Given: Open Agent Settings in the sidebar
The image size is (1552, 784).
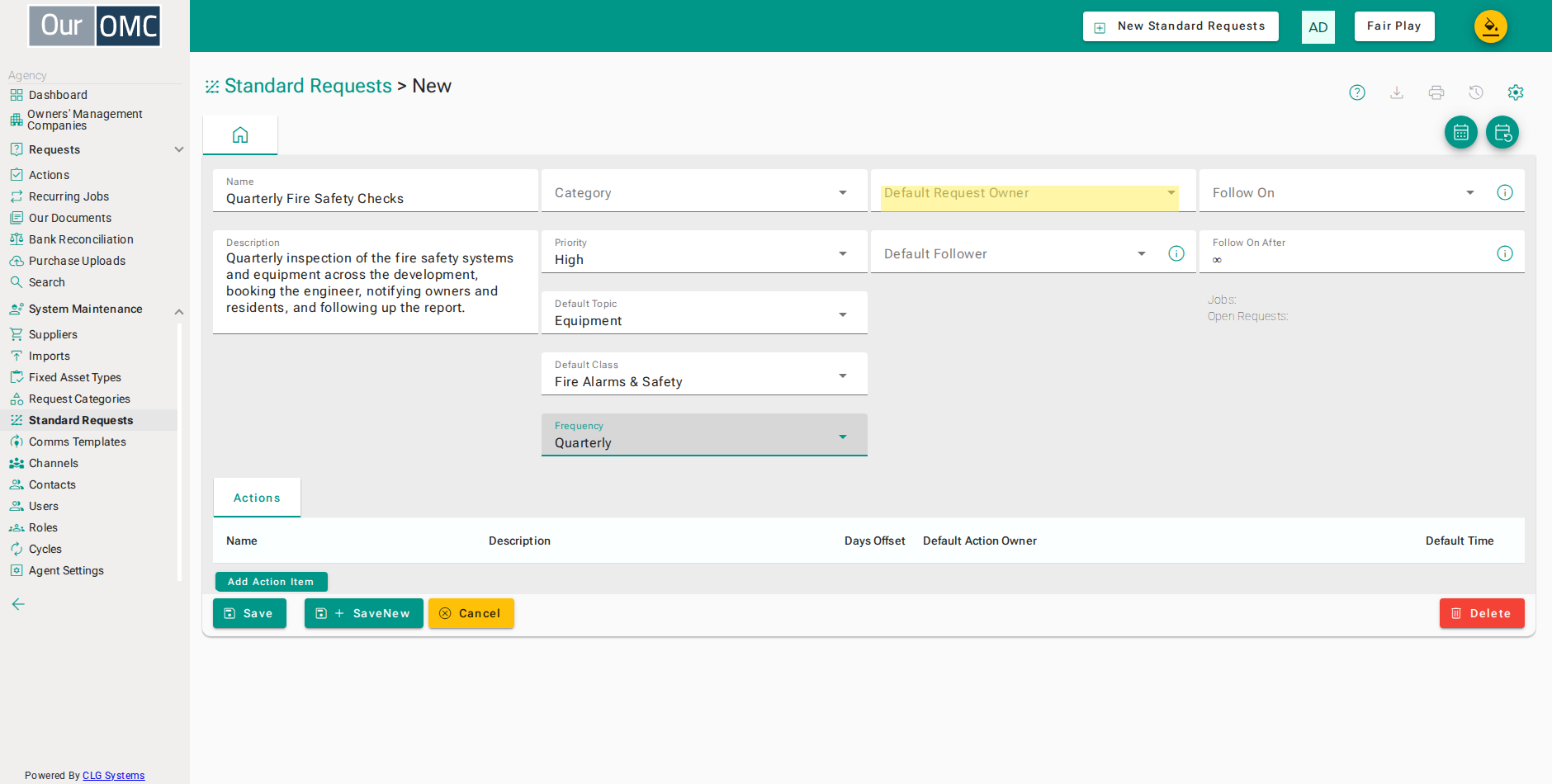Looking at the screenshot, I should 66,570.
